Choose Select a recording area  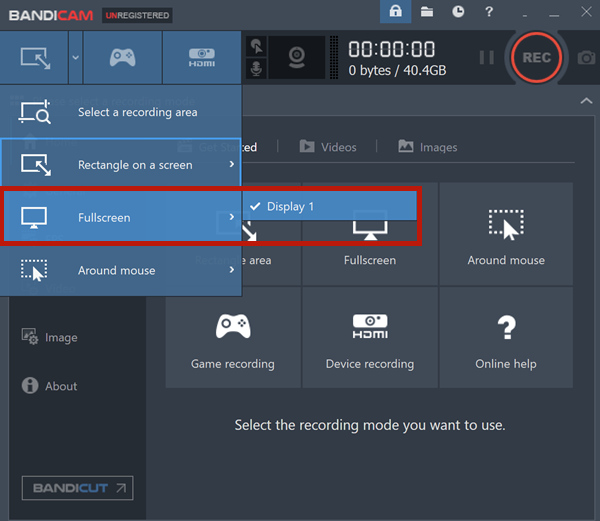pos(121,112)
